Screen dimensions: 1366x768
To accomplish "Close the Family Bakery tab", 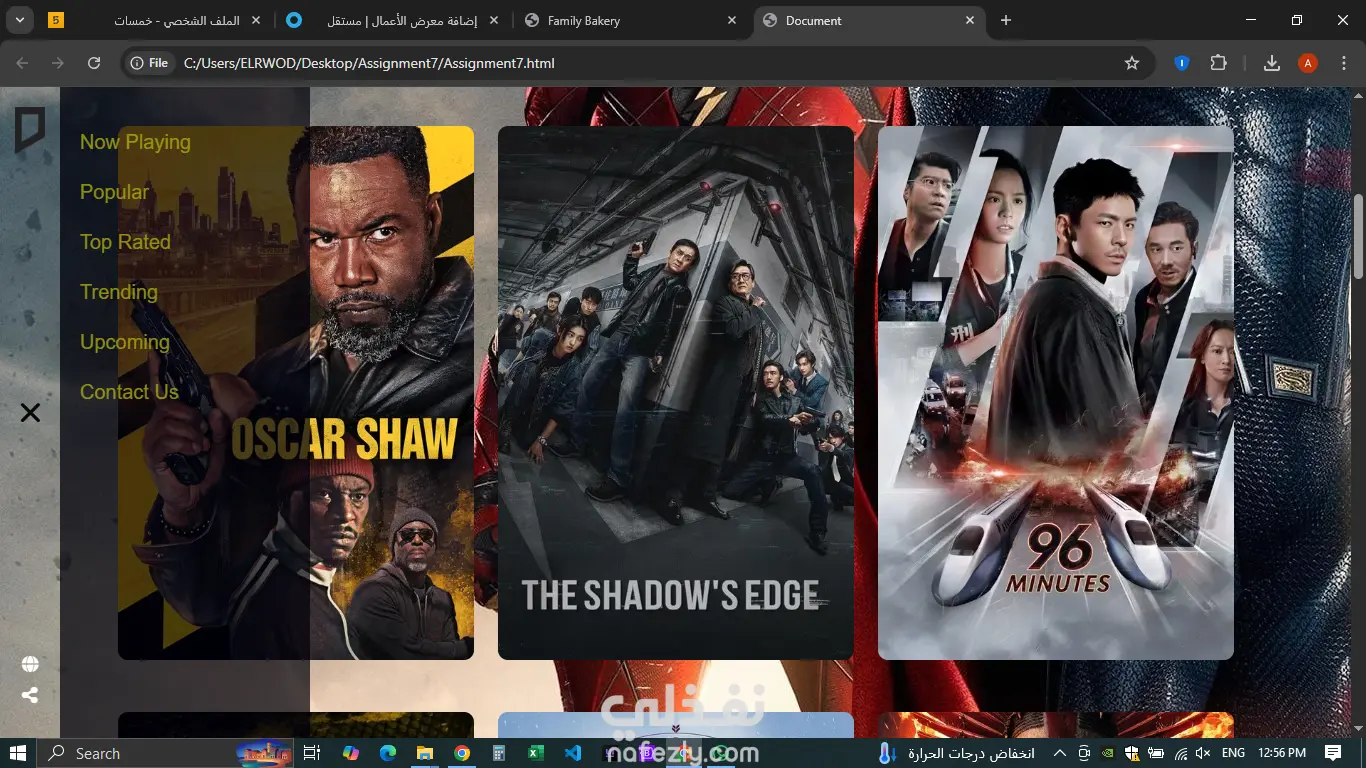I will [x=732, y=20].
